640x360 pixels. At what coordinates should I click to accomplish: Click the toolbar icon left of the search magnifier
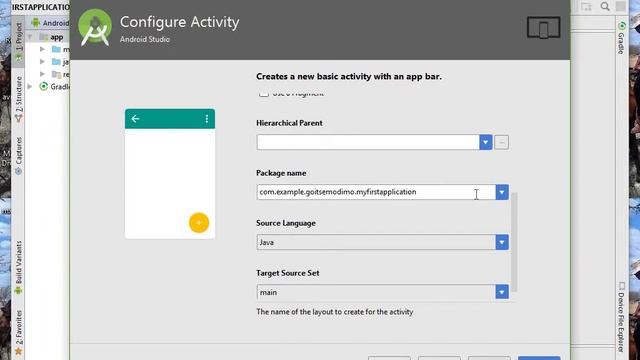[586, 7]
